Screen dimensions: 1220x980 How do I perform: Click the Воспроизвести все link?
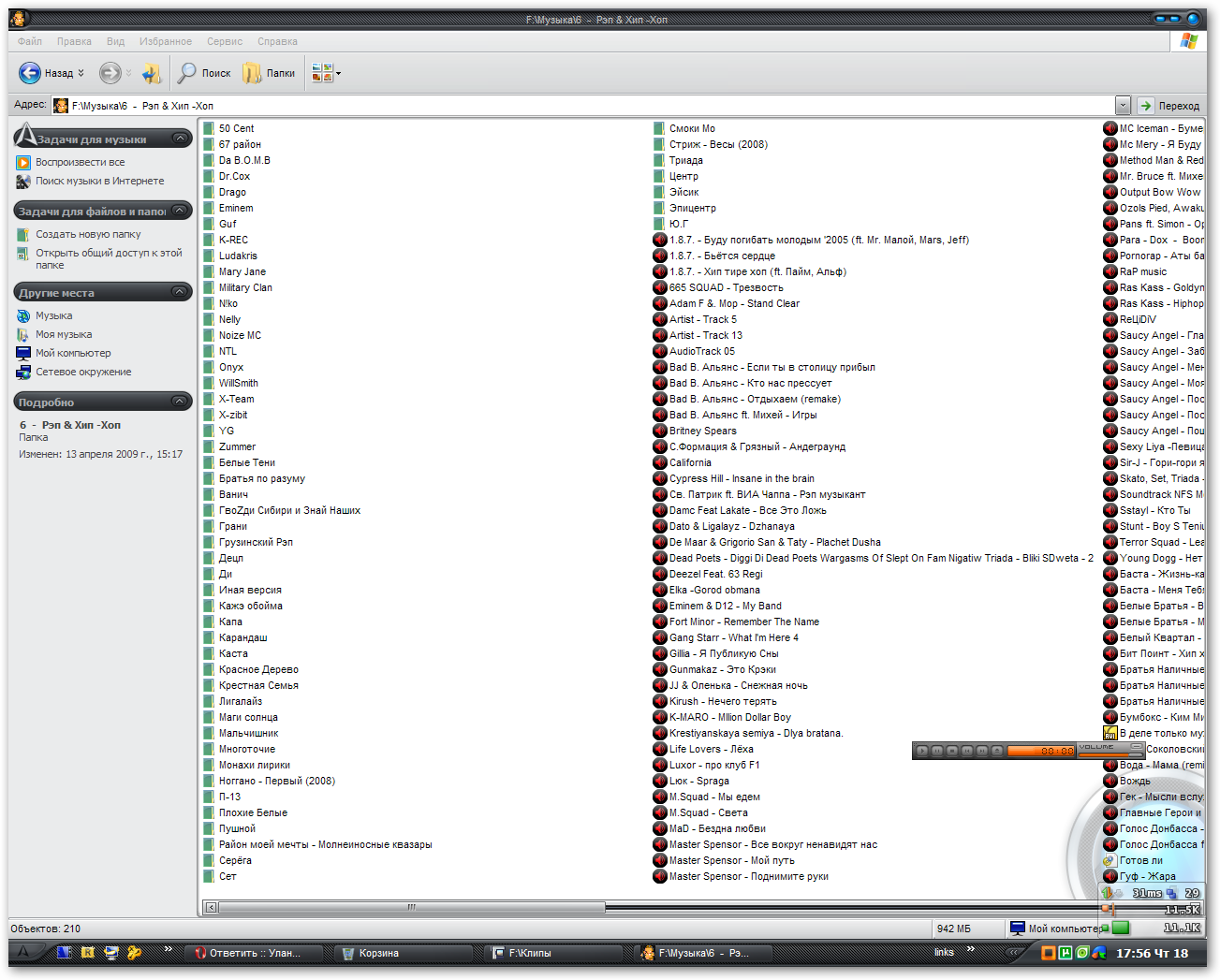(x=80, y=162)
